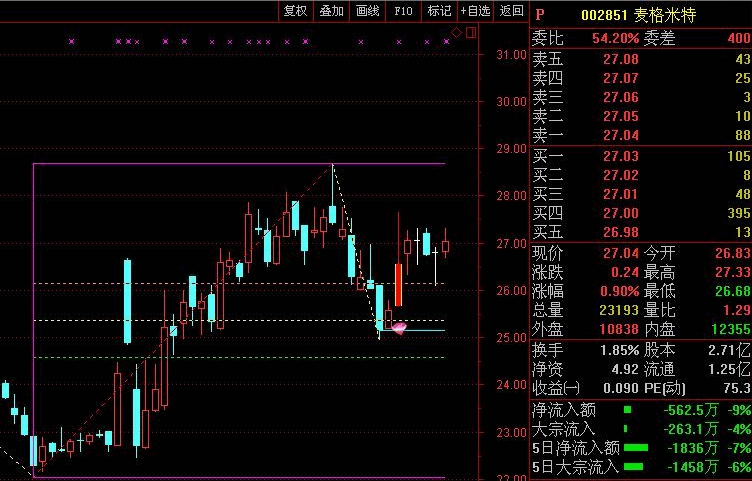Select the stock code 002851
The height and width of the screenshot is (481, 752).
point(604,15)
